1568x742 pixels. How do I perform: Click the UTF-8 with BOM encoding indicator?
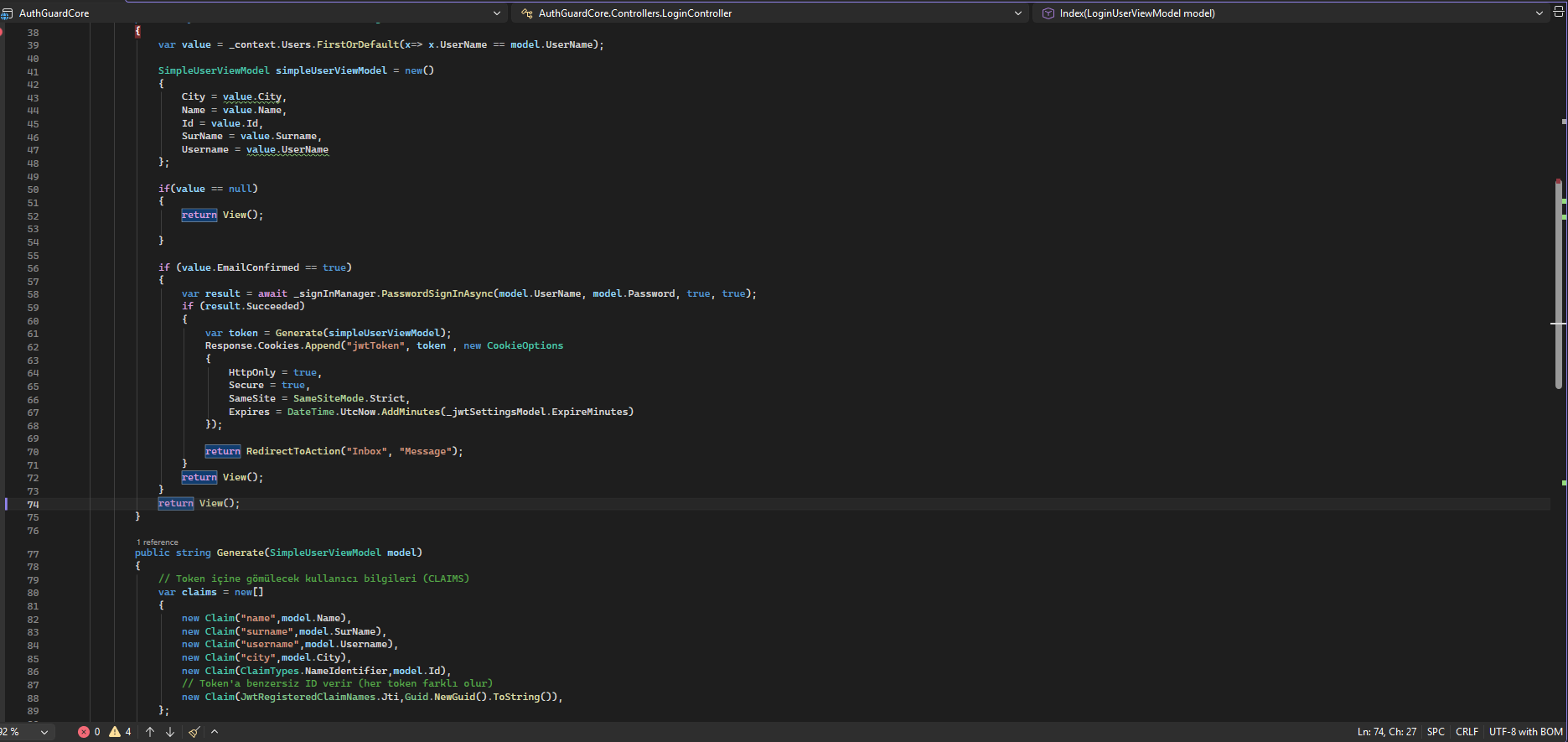click(x=1525, y=732)
